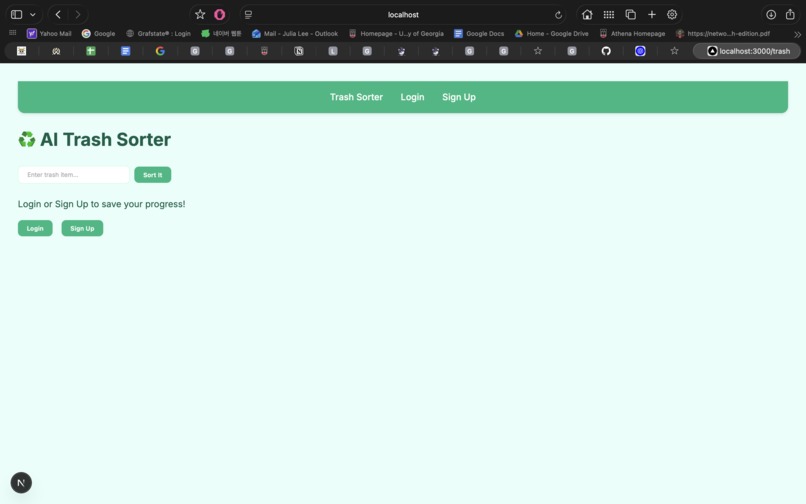Click the Sort It button
Viewport: 806px width, 504px height.
click(x=153, y=175)
